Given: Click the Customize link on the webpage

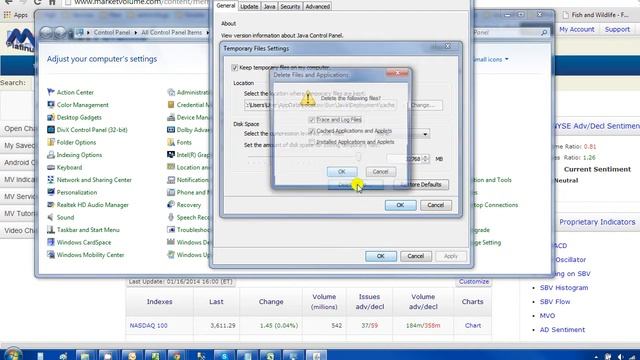Looking at the screenshot, I should click(x=473, y=281).
